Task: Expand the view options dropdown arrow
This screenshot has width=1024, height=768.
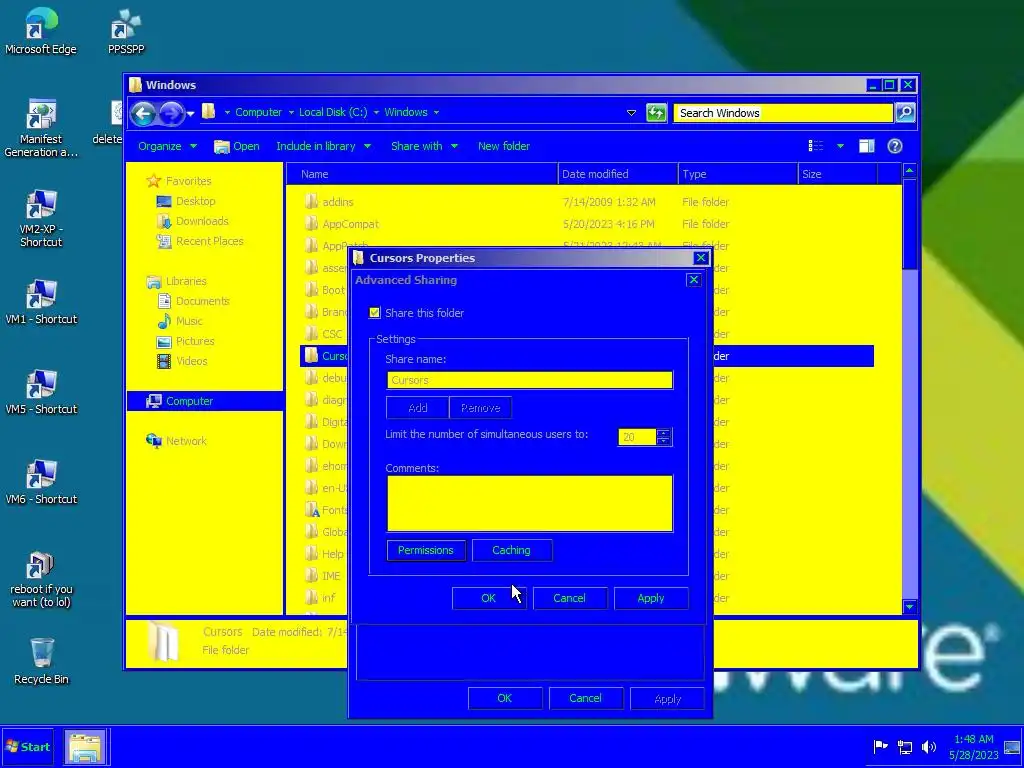Action: click(840, 146)
